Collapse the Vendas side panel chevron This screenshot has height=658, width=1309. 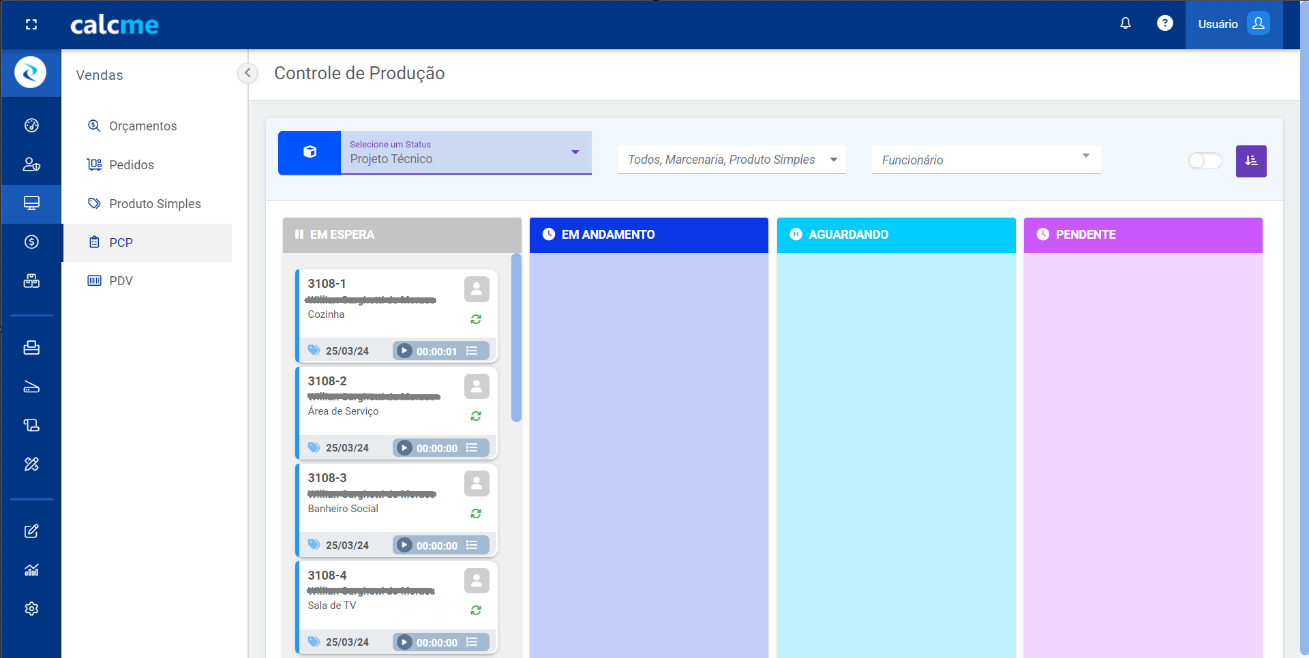tap(247, 73)
